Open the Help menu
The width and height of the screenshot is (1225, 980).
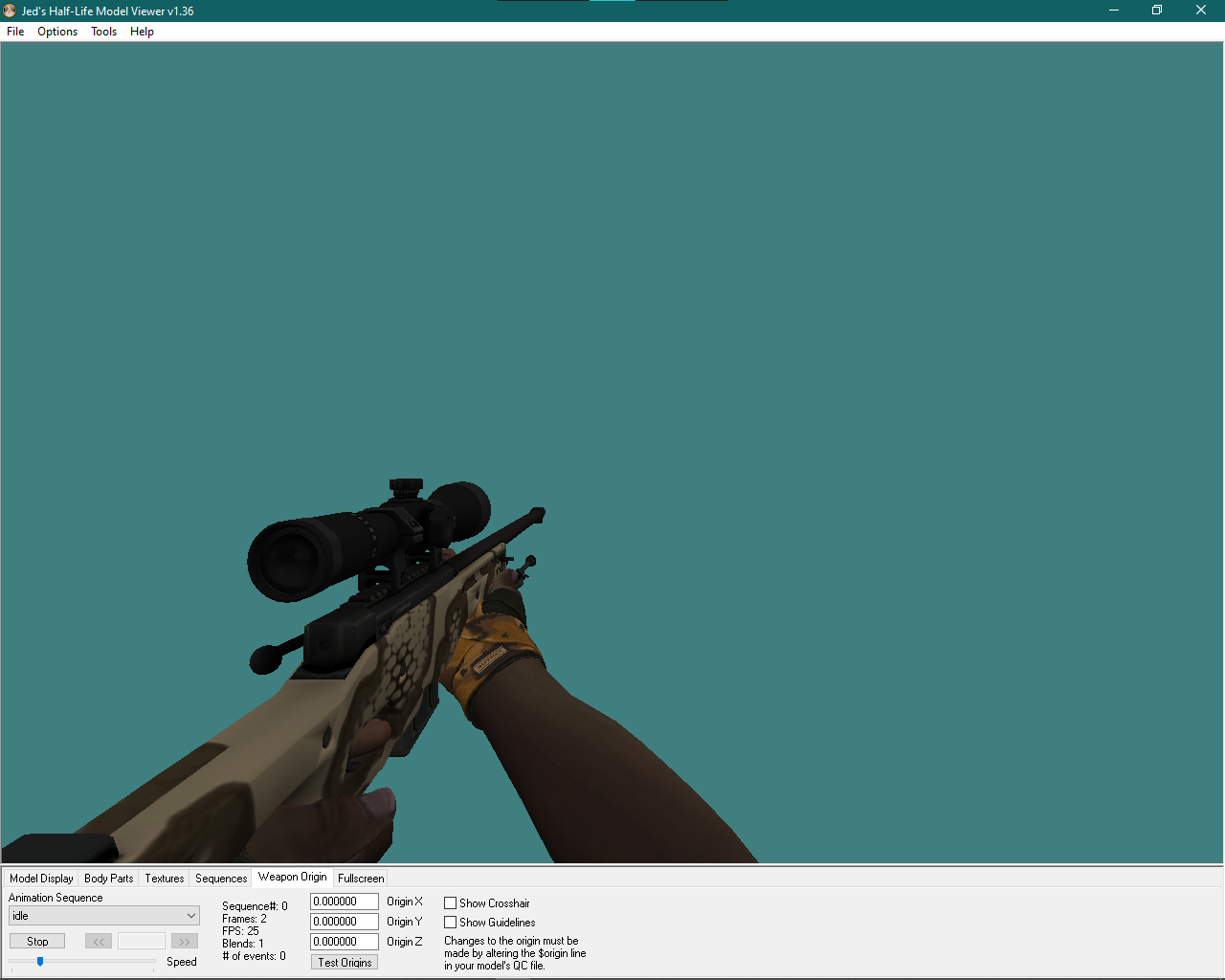tap(142, 32)
